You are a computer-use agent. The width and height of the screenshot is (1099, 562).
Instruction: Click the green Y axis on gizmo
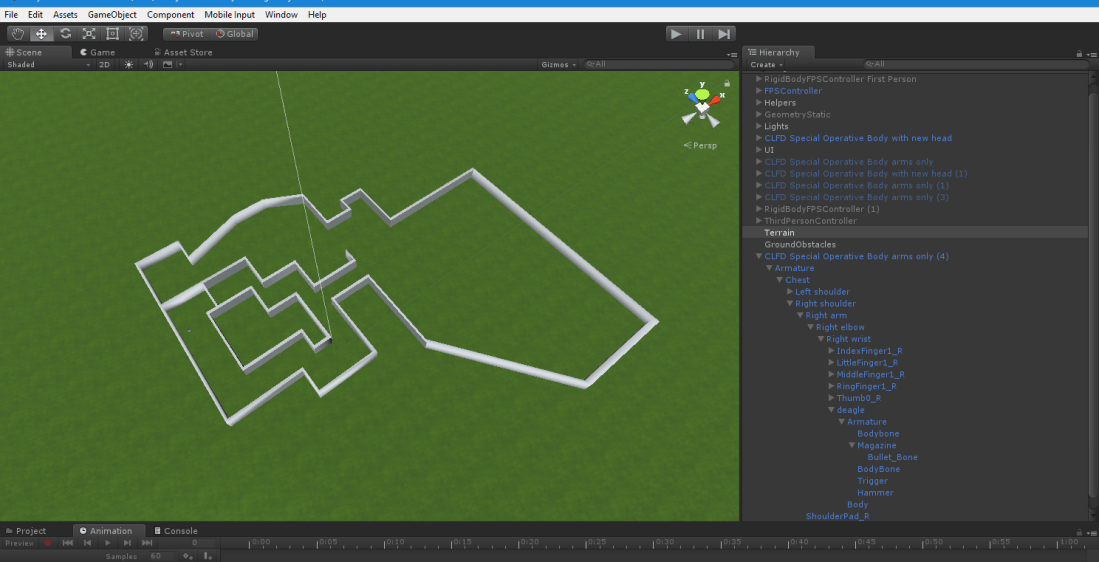point(702,94)
